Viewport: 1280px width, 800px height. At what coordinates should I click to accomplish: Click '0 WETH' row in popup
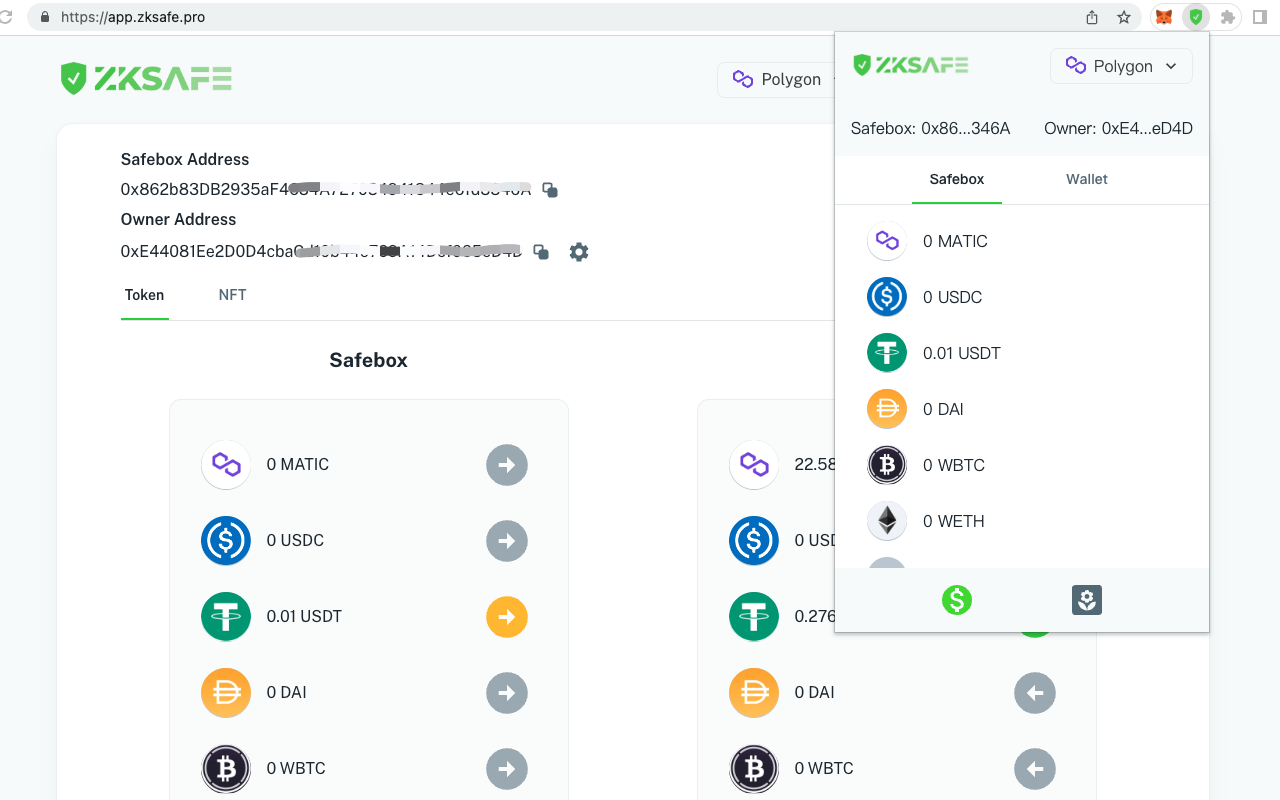pos(1022,521)
